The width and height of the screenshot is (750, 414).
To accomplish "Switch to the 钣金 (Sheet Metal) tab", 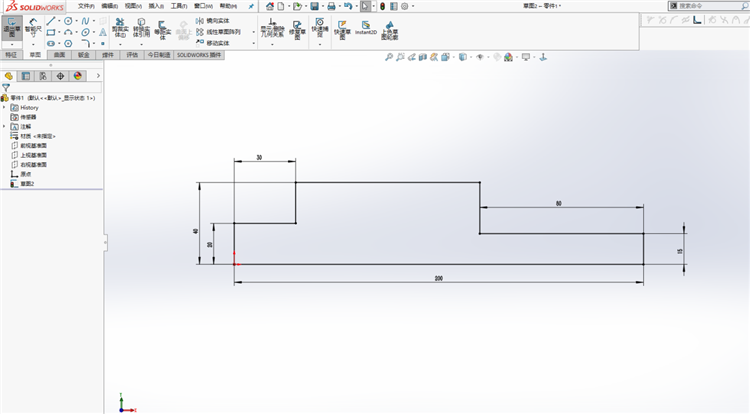I will tap(84, 55).
